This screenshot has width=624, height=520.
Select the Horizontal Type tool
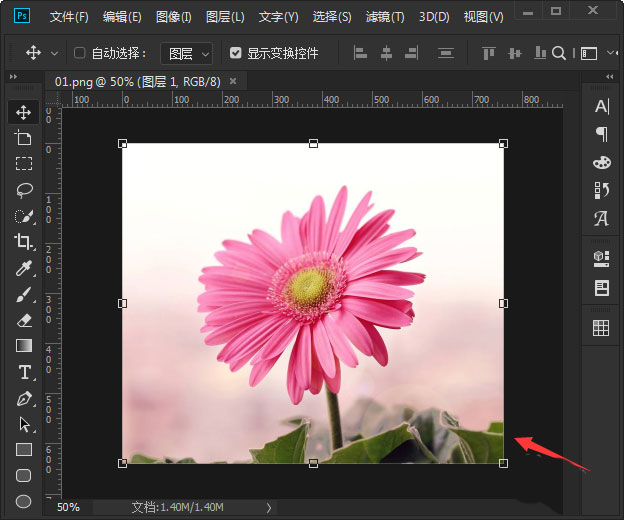pos(24,372)
